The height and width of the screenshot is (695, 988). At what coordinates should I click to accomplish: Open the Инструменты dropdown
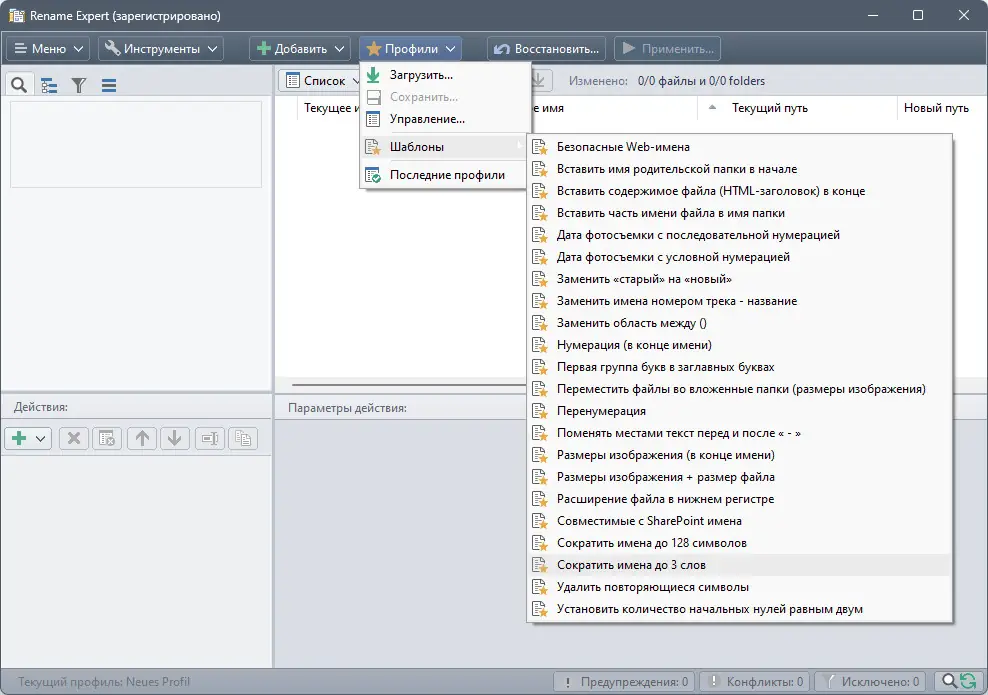(161, 49)
